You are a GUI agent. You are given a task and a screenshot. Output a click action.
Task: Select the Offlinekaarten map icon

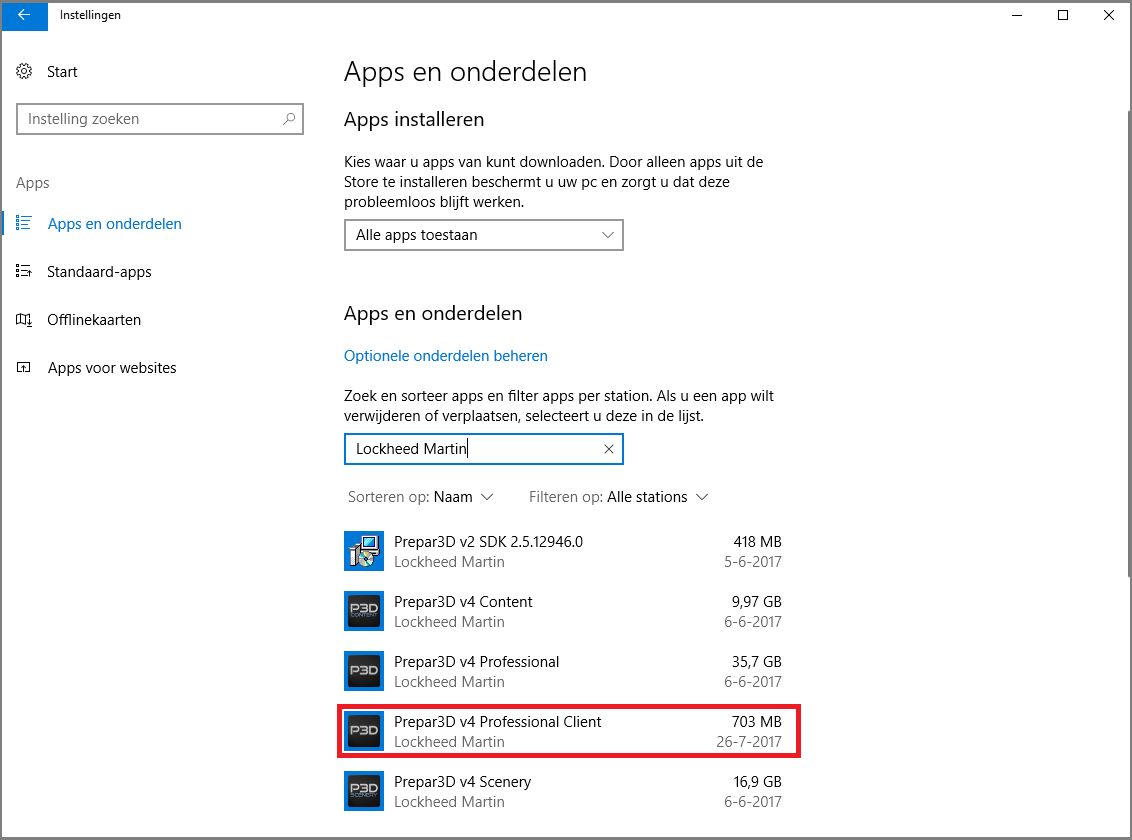(24, 320)
